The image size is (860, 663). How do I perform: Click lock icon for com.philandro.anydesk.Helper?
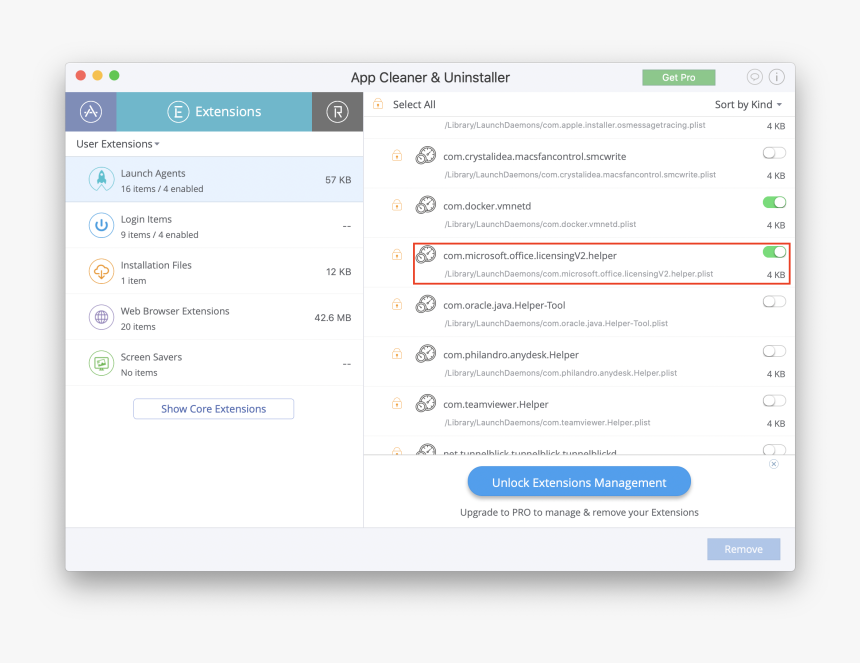pos(397,354)
